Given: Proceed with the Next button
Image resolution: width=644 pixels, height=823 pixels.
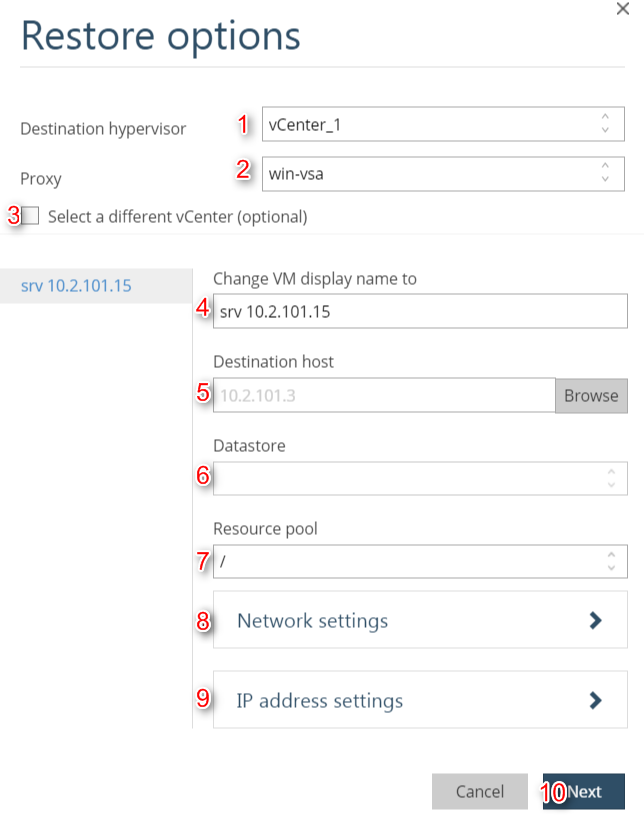Looking at the screenshot, I should click(x=584, y=791).
